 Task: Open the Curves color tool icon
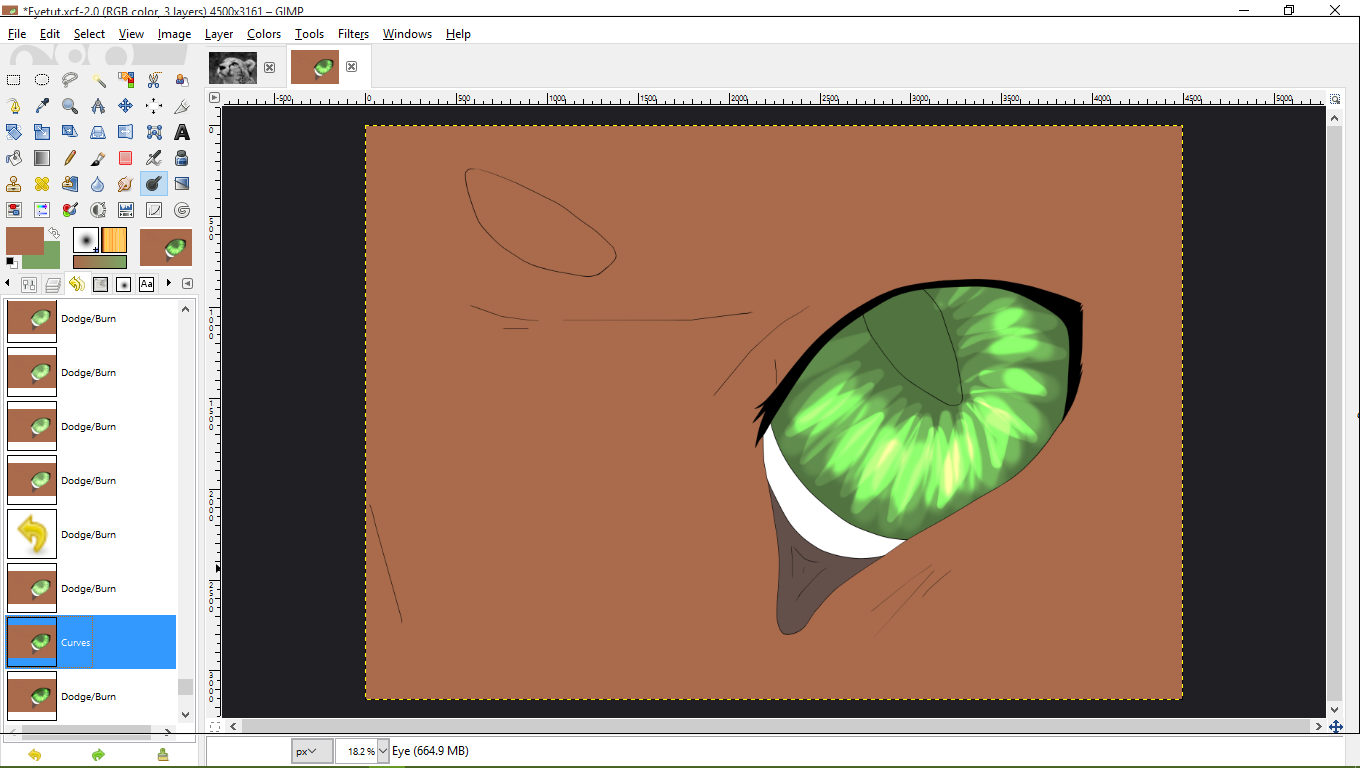[x=154, y=210]
